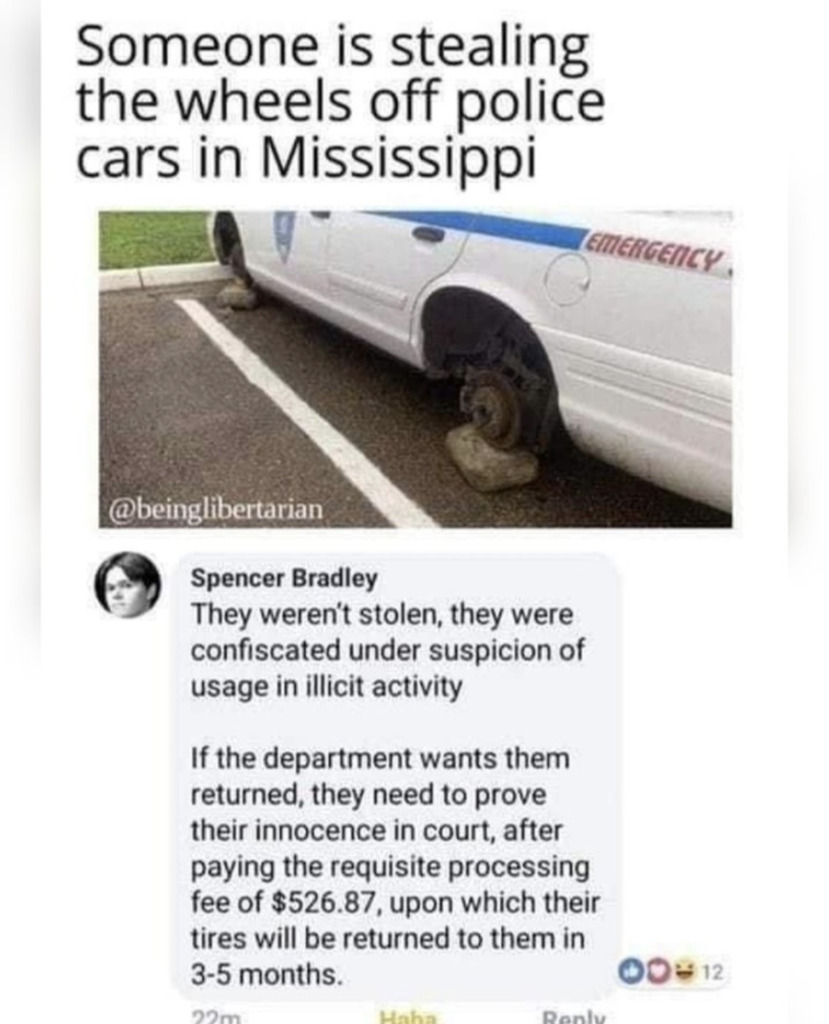Click the Spencer Bradley name link
Image resolution: width=829 pixels, height=1024 pixels.
coord(284,579)
